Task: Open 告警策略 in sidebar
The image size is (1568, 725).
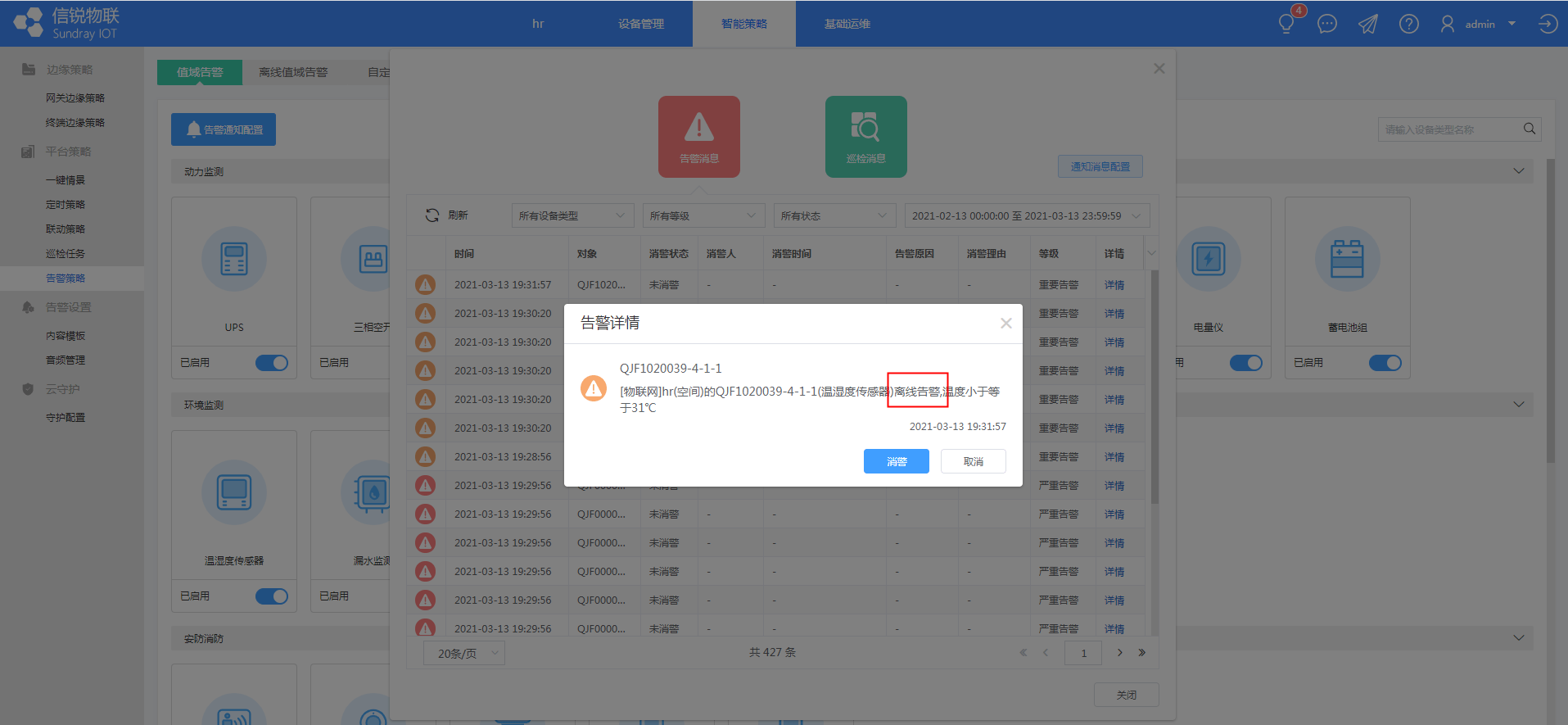Action: (x=66, y=279)
